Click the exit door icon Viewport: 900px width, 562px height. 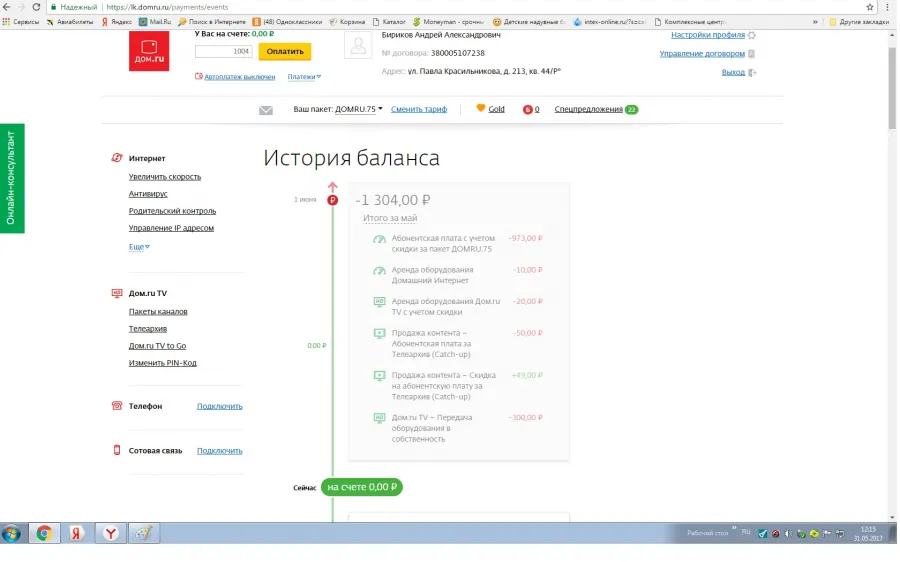[x=752, y=72]
